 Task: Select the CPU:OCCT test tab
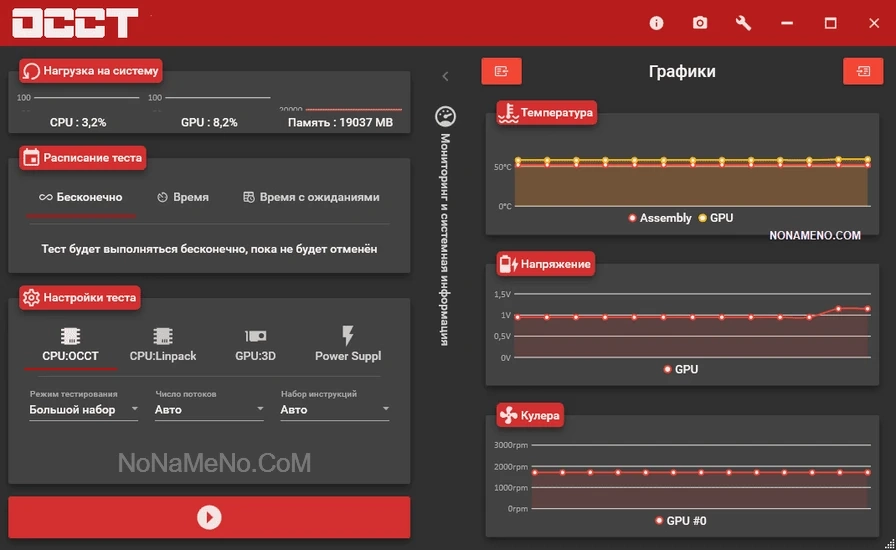tap(70, 345)
